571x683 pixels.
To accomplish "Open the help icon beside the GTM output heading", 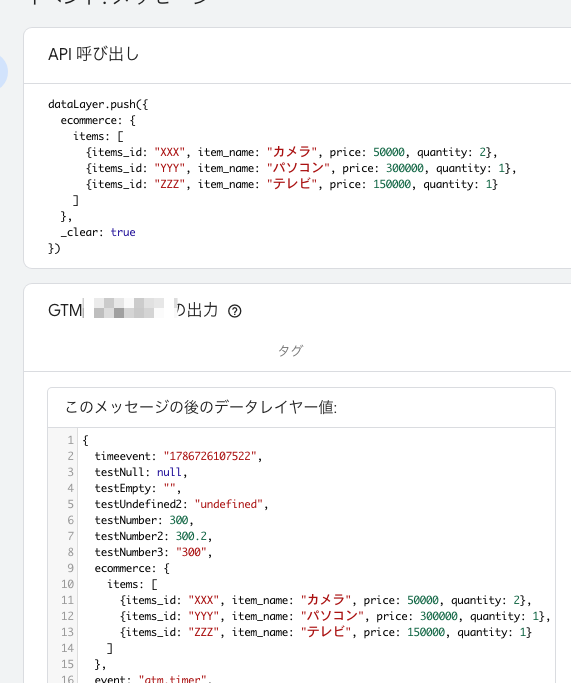I will point(235,311).
